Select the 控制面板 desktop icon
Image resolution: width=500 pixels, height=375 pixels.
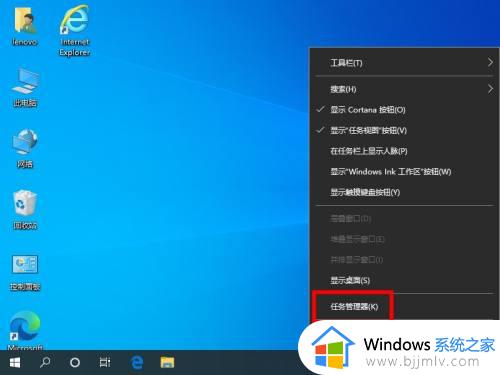[25, 272]
